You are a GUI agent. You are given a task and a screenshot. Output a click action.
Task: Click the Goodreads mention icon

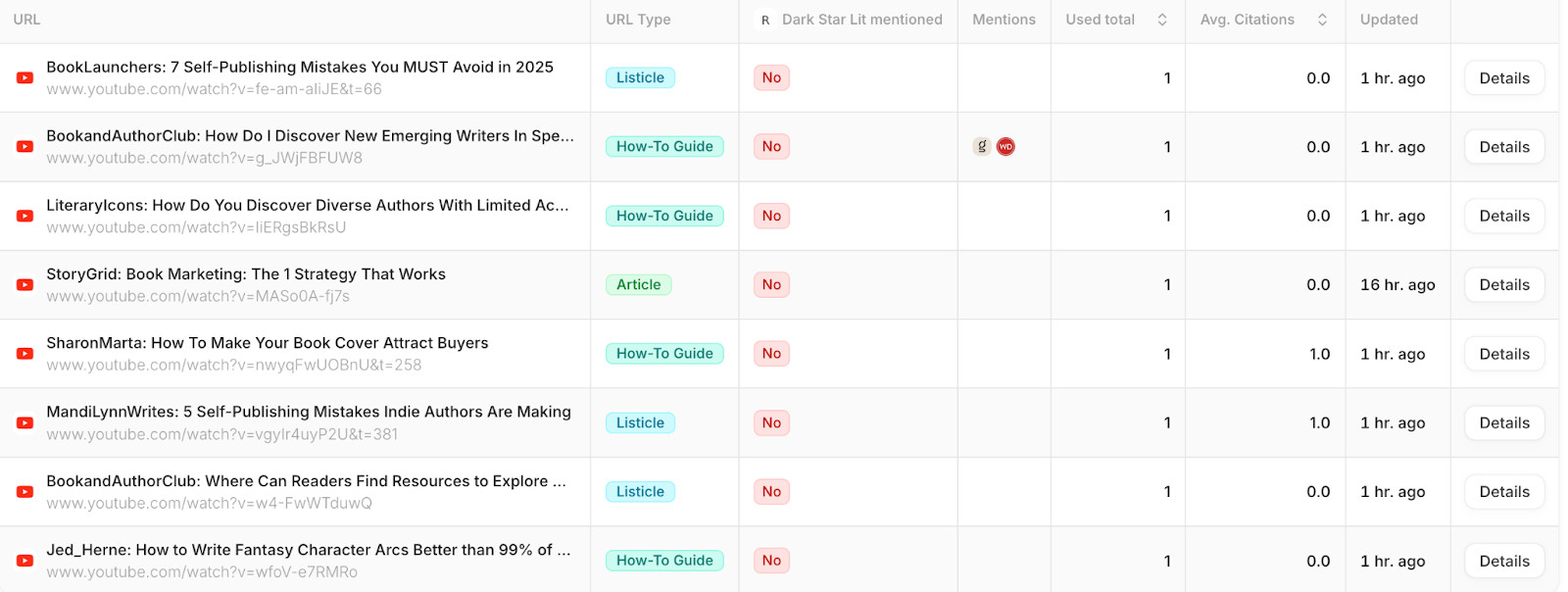[982, 147]
